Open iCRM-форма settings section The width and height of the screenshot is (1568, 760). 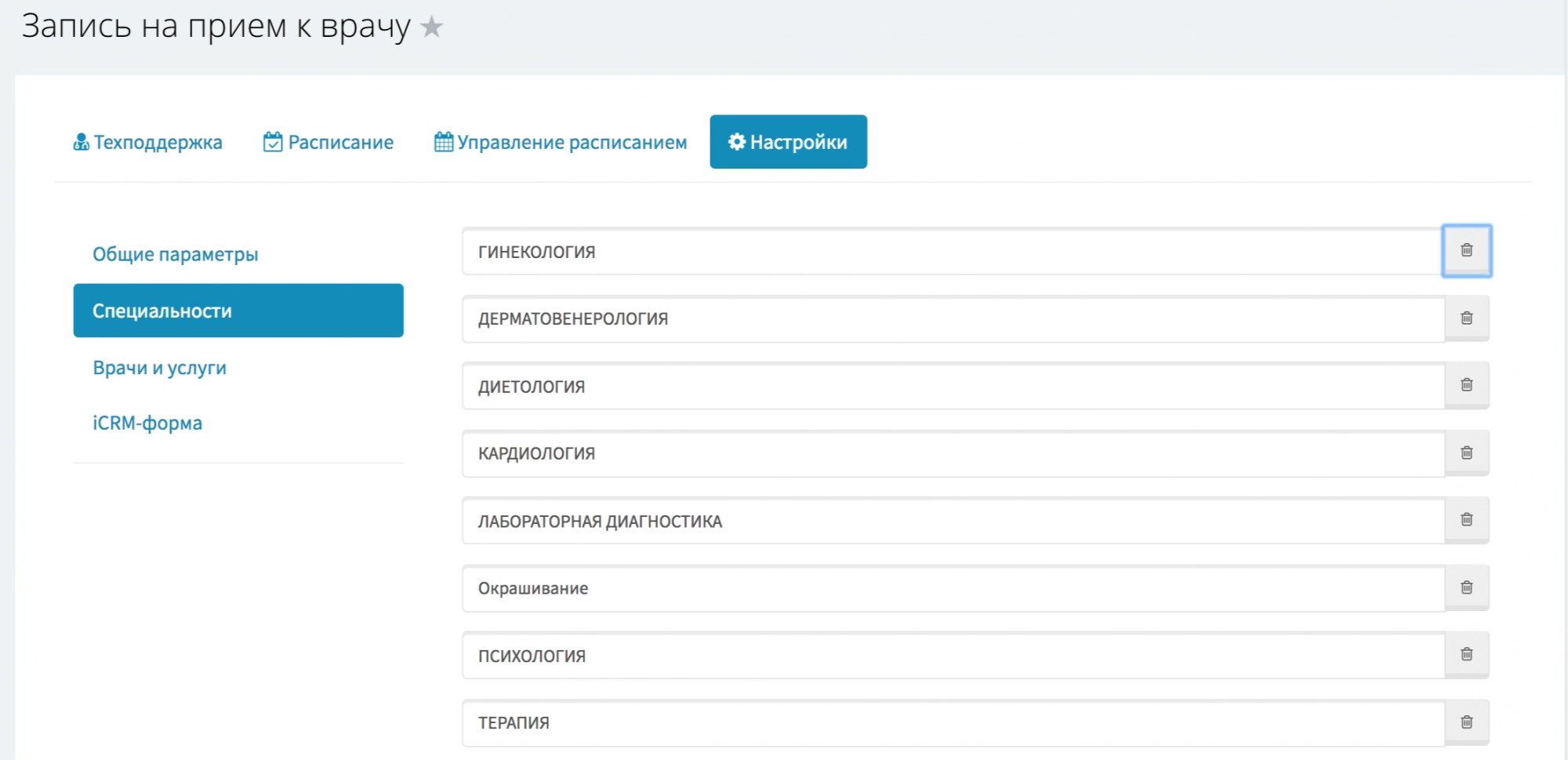(147, 423)
